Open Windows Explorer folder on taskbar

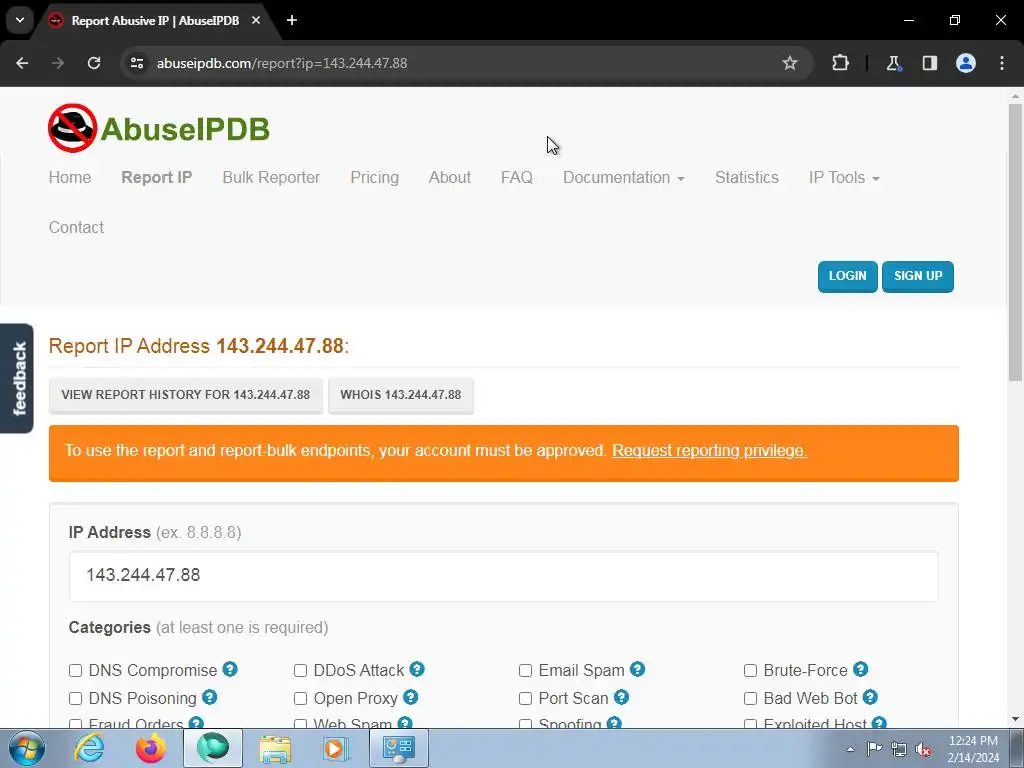[275, 748]
